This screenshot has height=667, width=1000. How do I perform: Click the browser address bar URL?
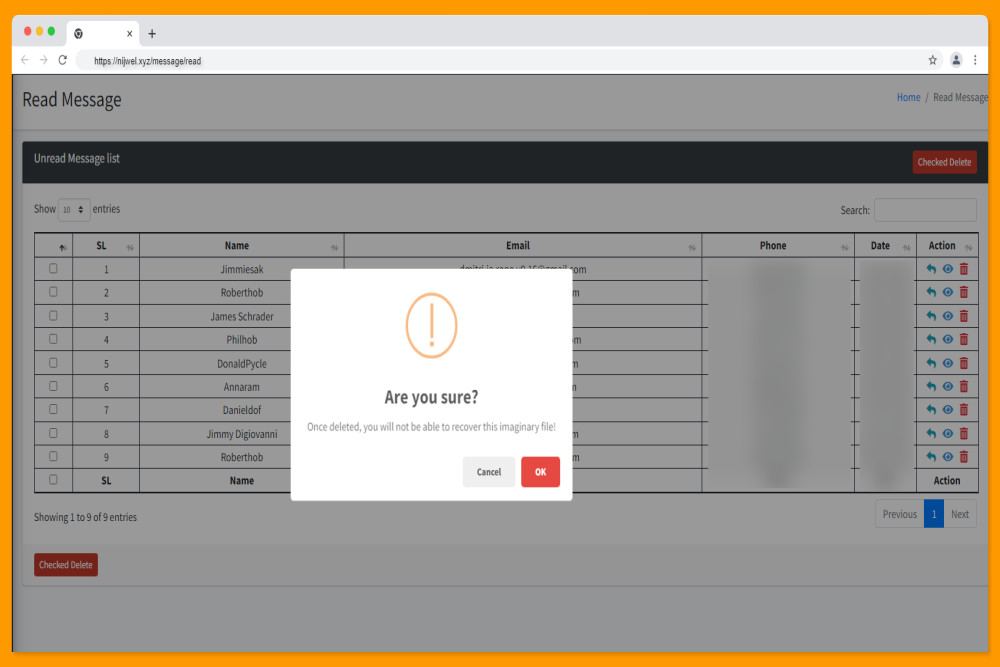tap(147, 61)
